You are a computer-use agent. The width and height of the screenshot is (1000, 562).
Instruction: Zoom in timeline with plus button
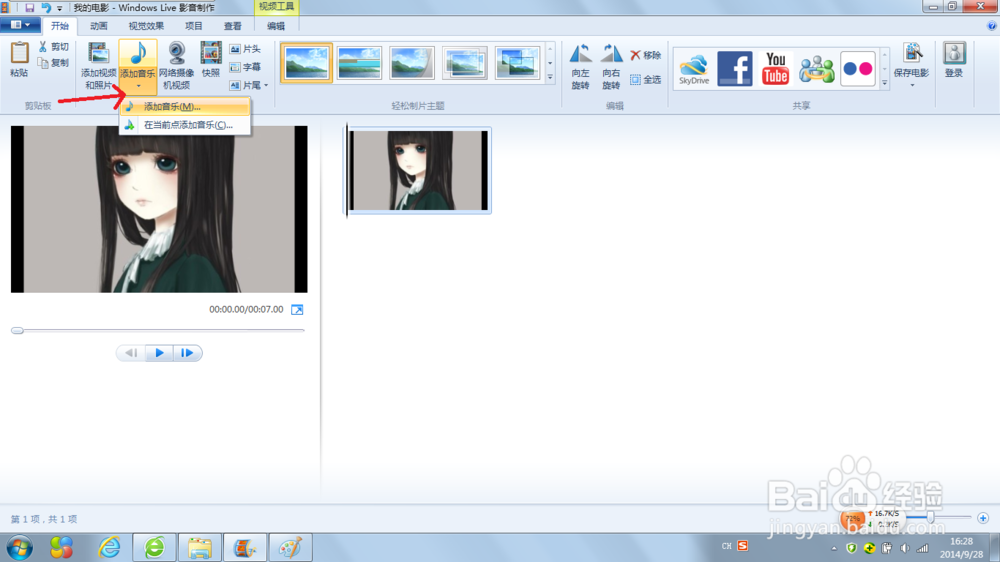983,518
